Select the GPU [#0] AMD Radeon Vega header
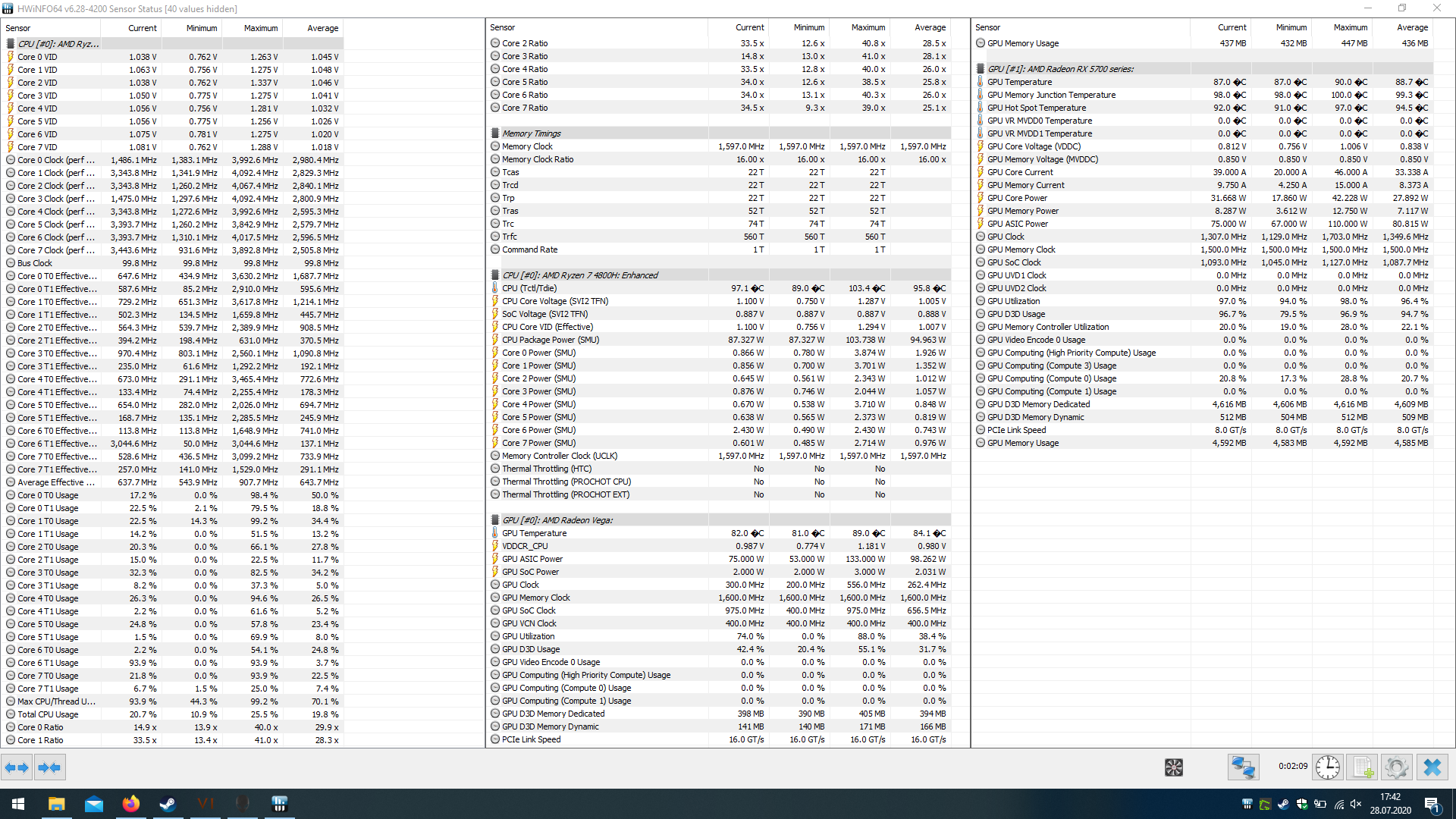Viewport: 1456px width, 819px height. 557,520
